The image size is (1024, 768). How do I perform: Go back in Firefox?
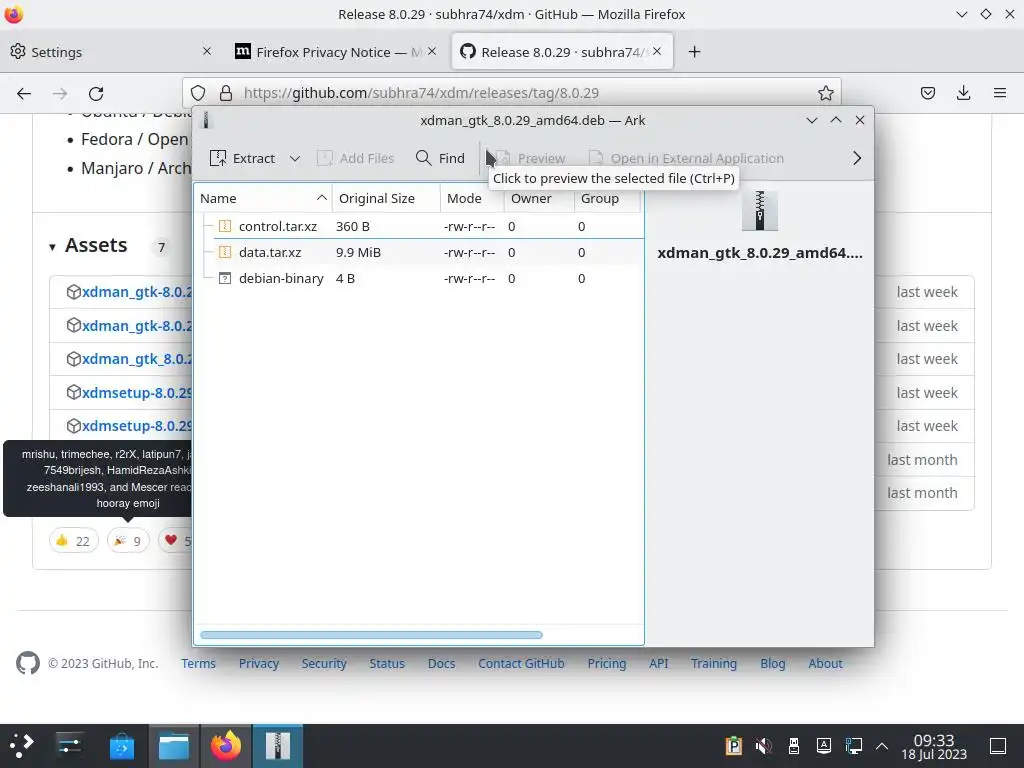(x=24, y=93)
